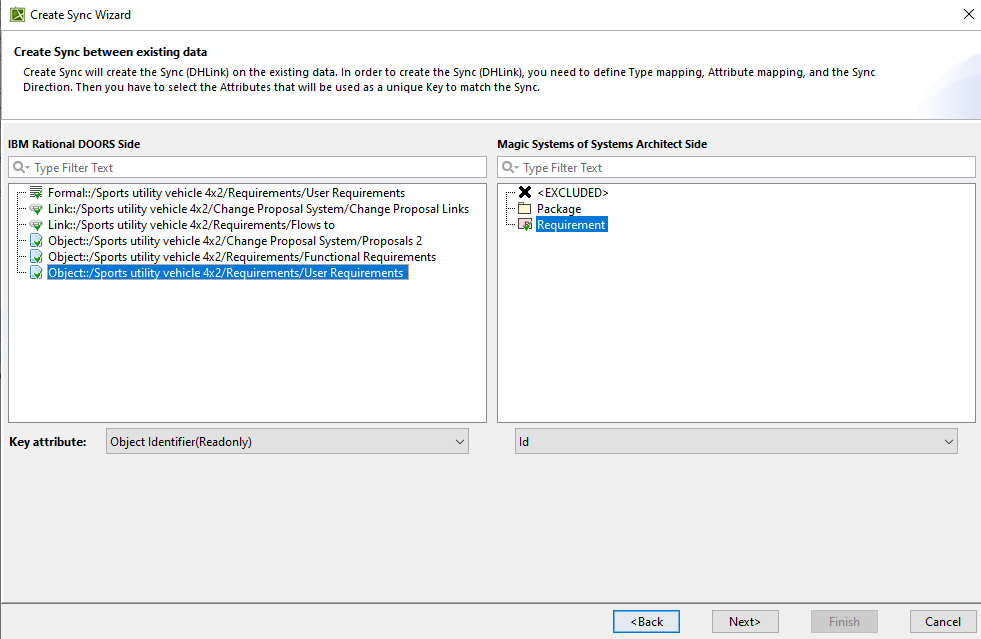The width and height of the screenshot is (981, 639).
Task: Open the Object Identifier key attribute dropdown
Action: coord(287,441)
